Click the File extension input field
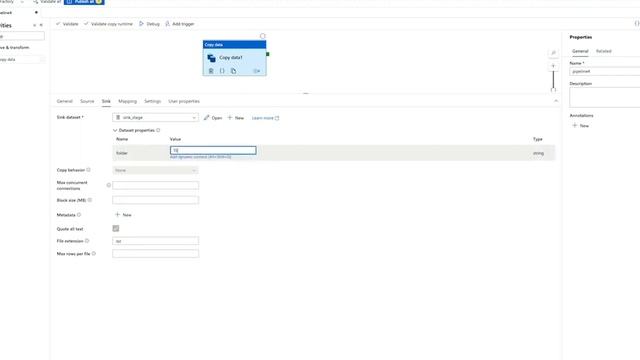This screenshot has height=360, width=640. tap(156, 241)
